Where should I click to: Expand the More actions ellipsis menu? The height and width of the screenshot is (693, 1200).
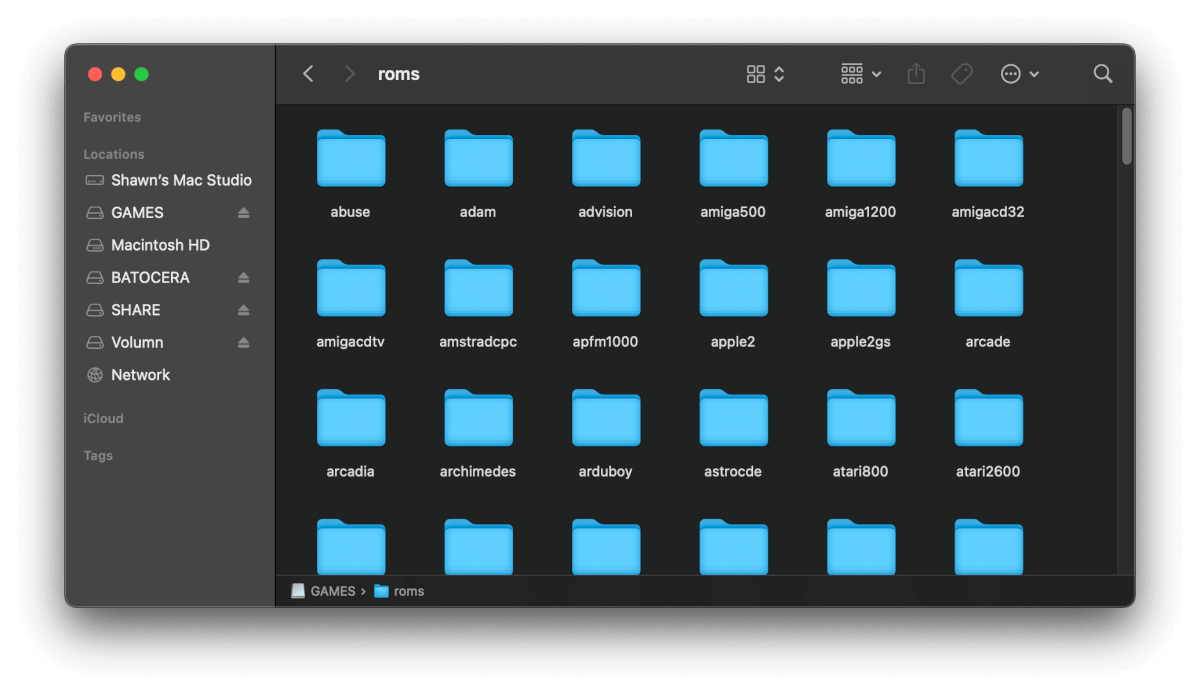tap(1019, 74)
